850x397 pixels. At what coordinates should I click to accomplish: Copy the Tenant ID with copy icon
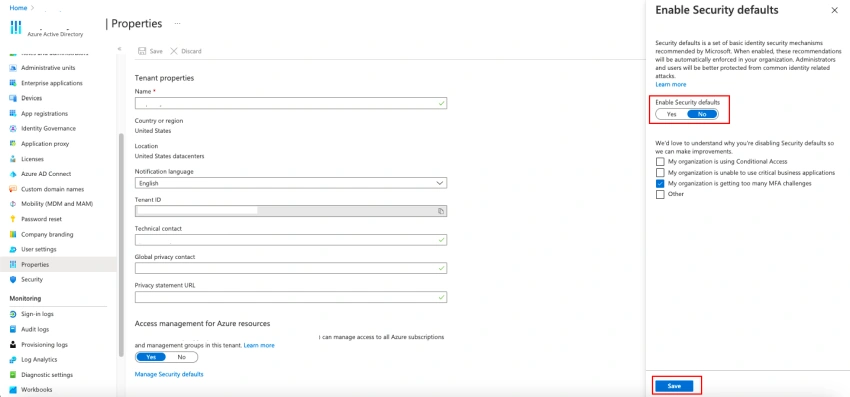[x=441, y=211]
